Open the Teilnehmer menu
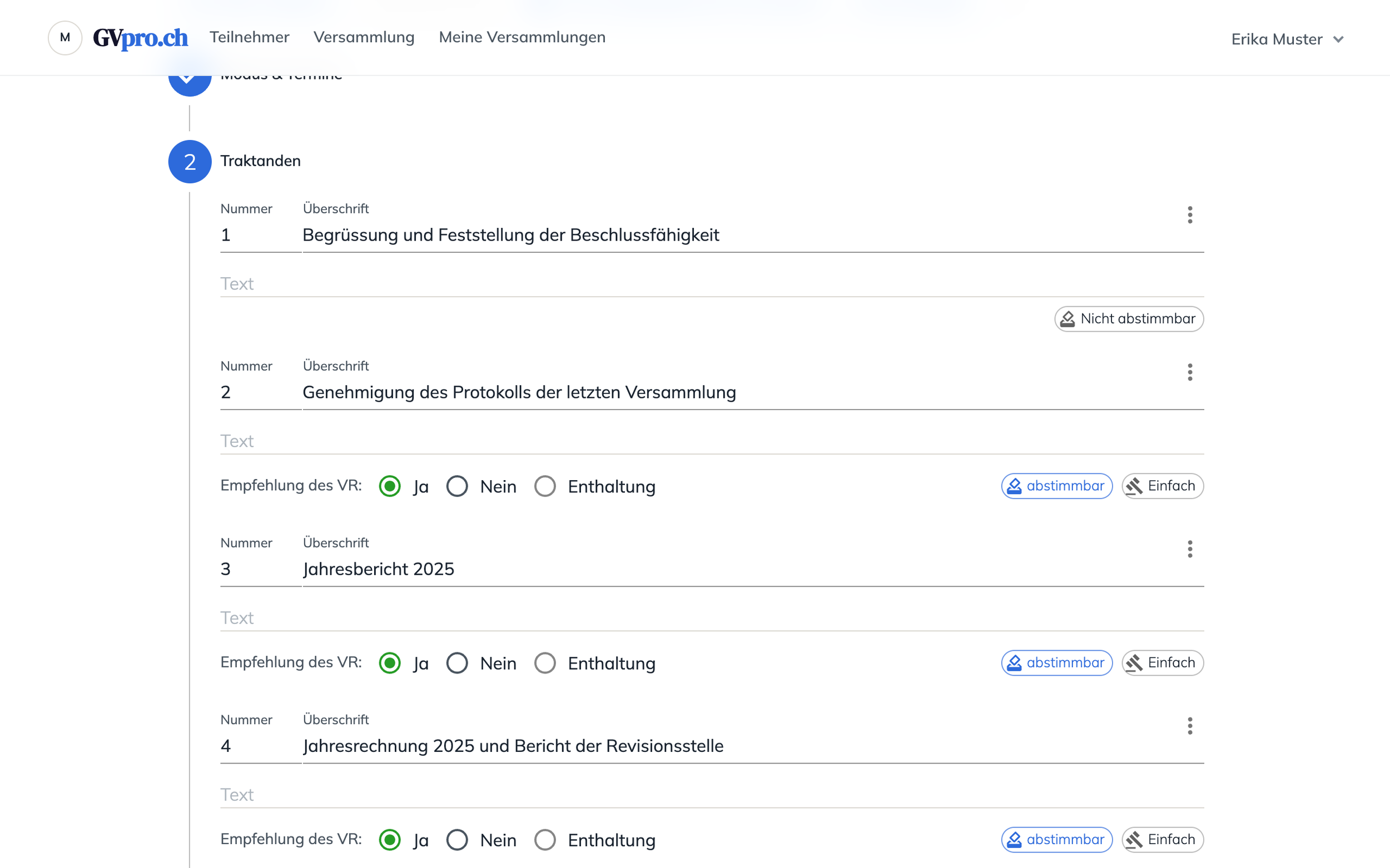This screenshot has height=868, width=1390. 249,37
